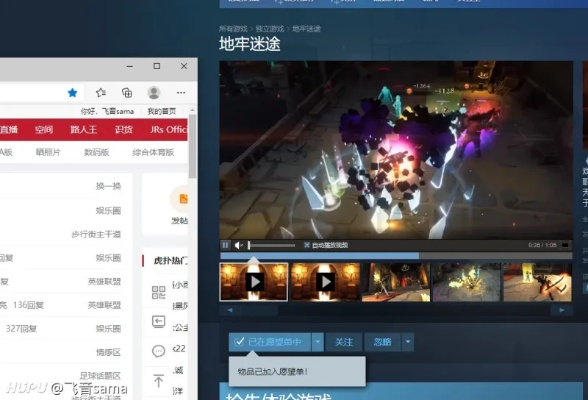Click the 飞雪sama username in the Hupu greeting
This screenshot has height=400, width=588.
118,111
